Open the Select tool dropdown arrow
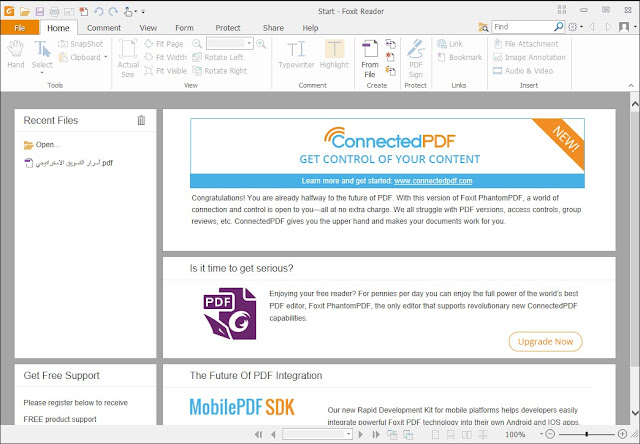Image resolution: width=640 pixels, height=444 pixels. [x=42, y=73]
